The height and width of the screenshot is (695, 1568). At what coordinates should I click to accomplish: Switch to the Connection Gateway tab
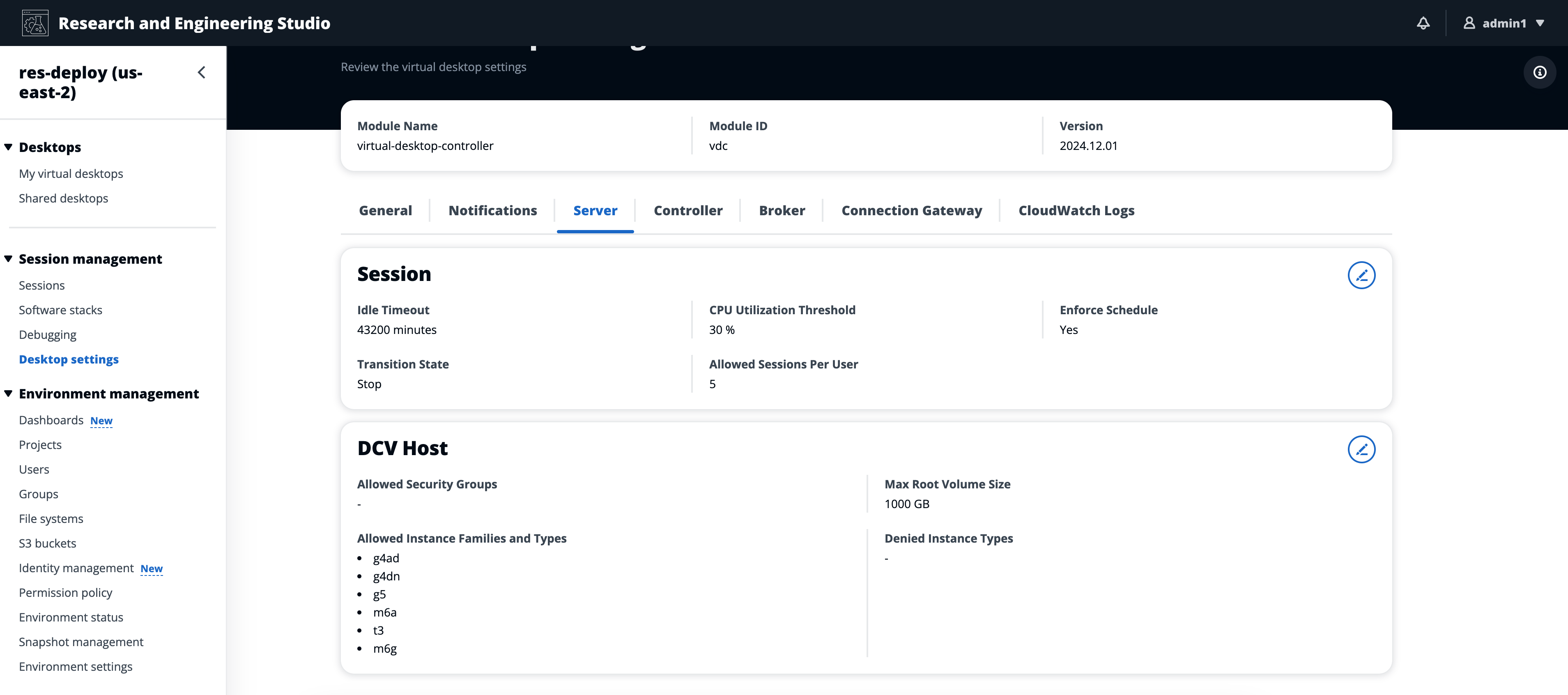coord(911,210)
